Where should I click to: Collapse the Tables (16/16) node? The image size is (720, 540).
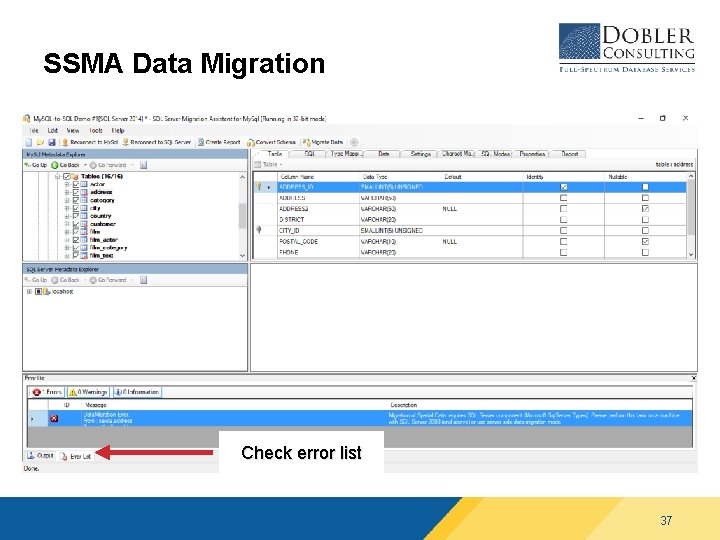click(58, 176)
